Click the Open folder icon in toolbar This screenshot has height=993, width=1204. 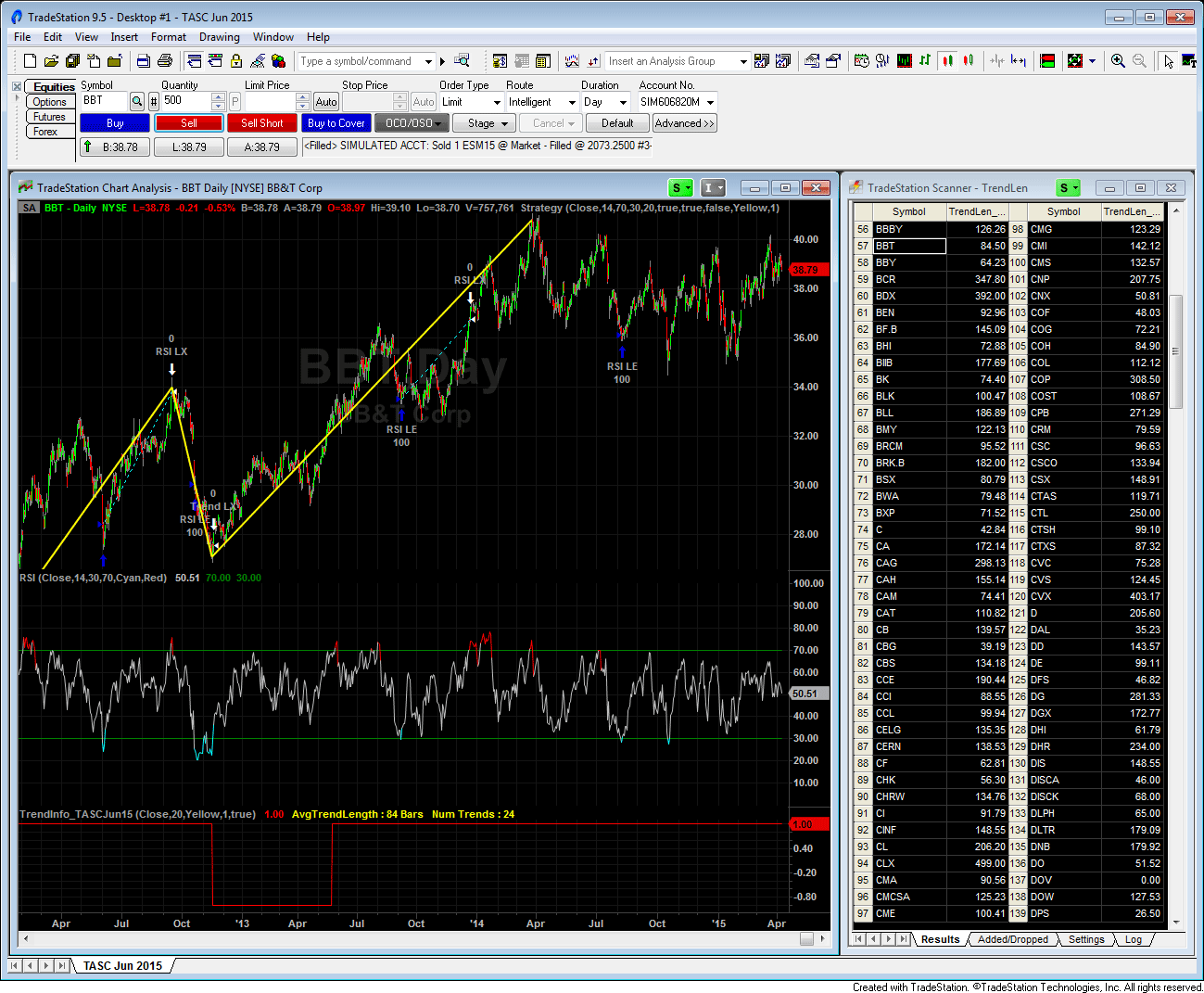pyautogui.click(x=51, y=61)
